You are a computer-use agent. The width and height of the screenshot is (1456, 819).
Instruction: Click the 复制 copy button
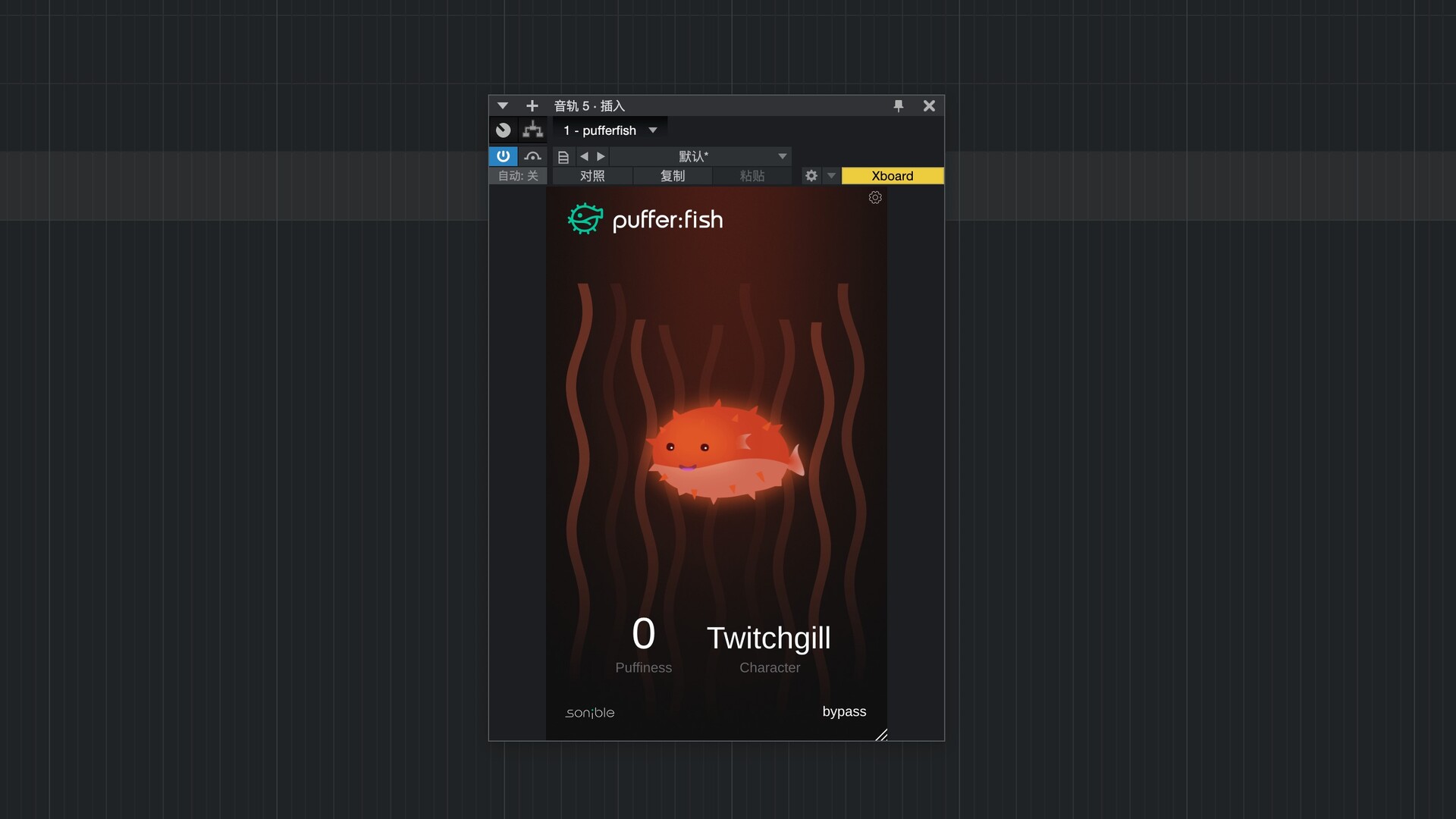tap(673, 176)
